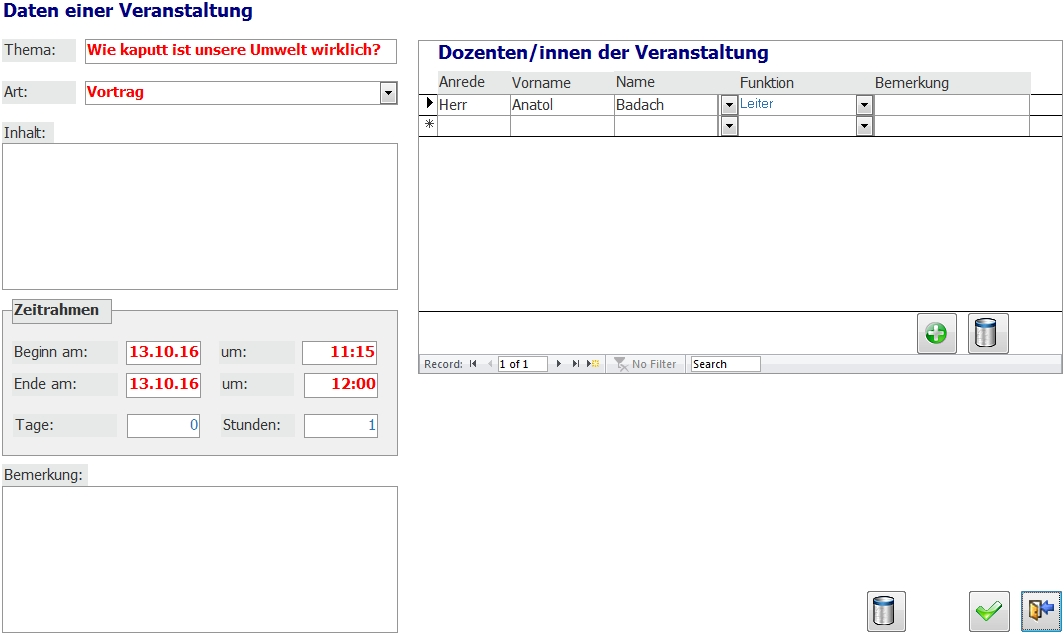The image size is (1064, 634).
Task: Open the Art dropdown showing Vortrag
Action: point(388,93)
